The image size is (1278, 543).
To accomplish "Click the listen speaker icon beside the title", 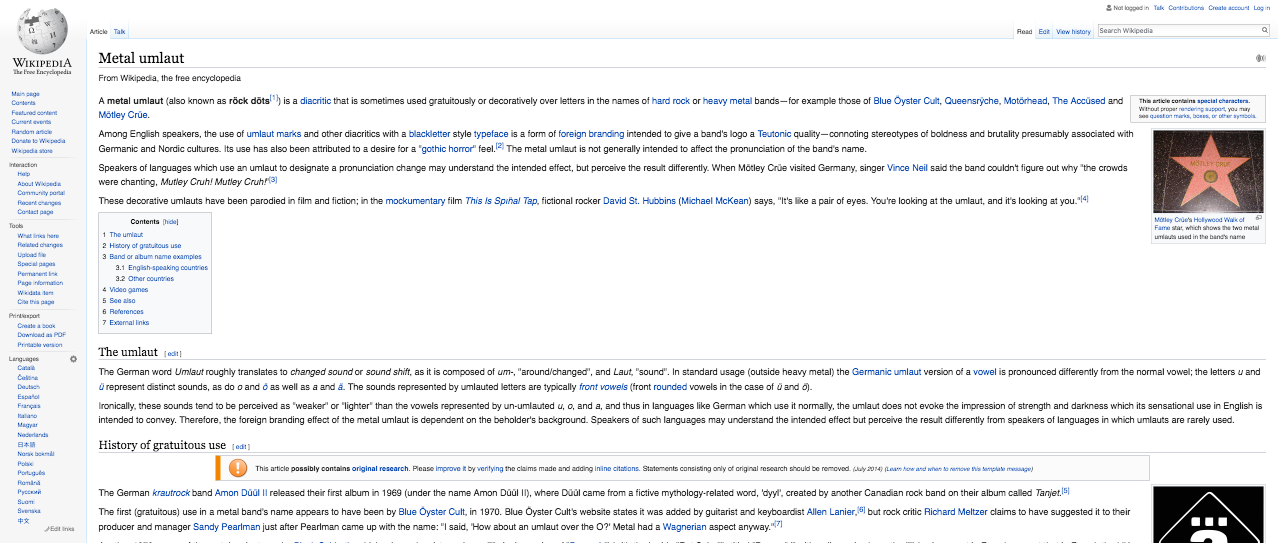I will [x=1260, y=58].
